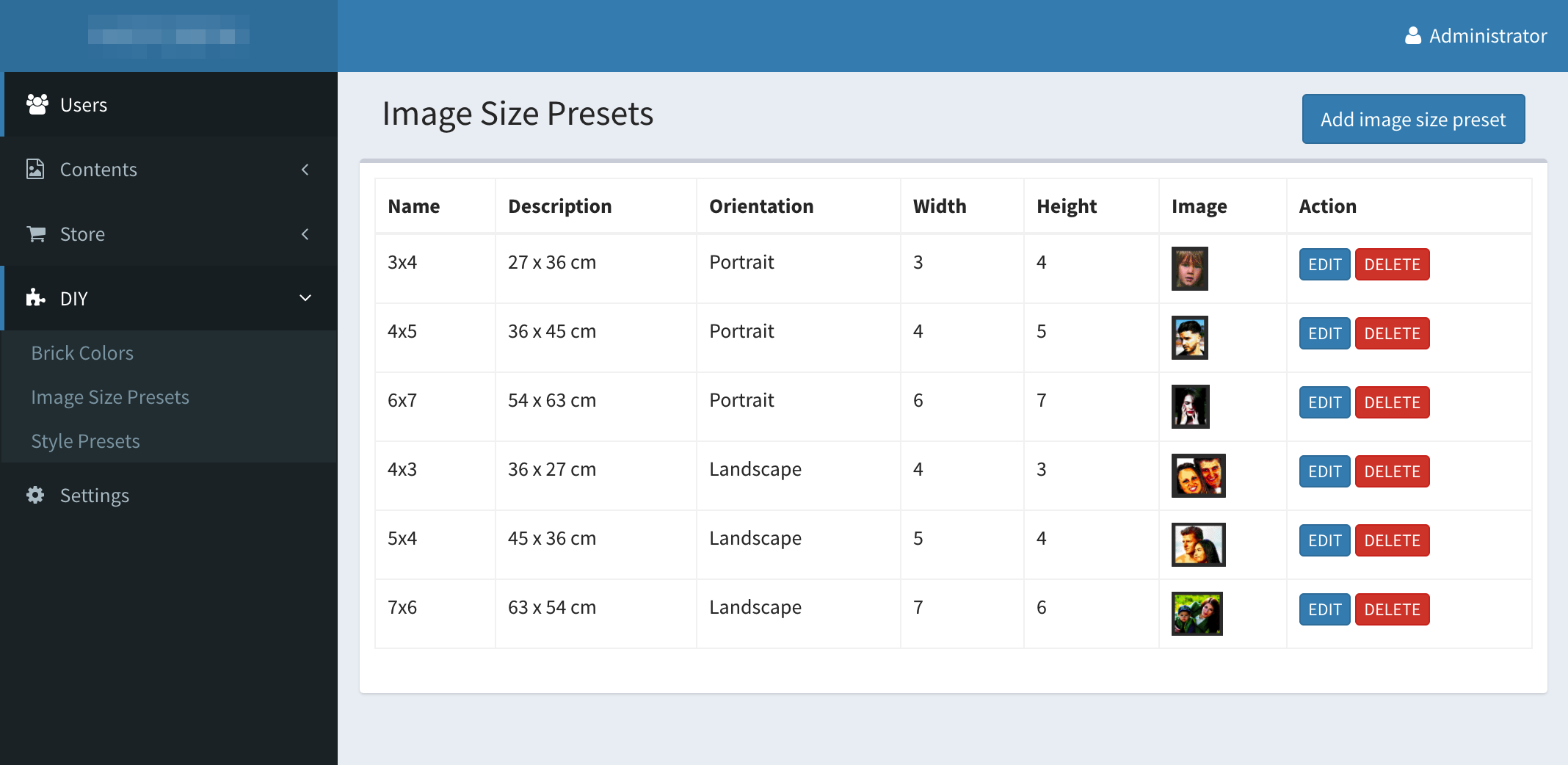
Task: Edit the 3x4 preset
Action: point(1324,264)
